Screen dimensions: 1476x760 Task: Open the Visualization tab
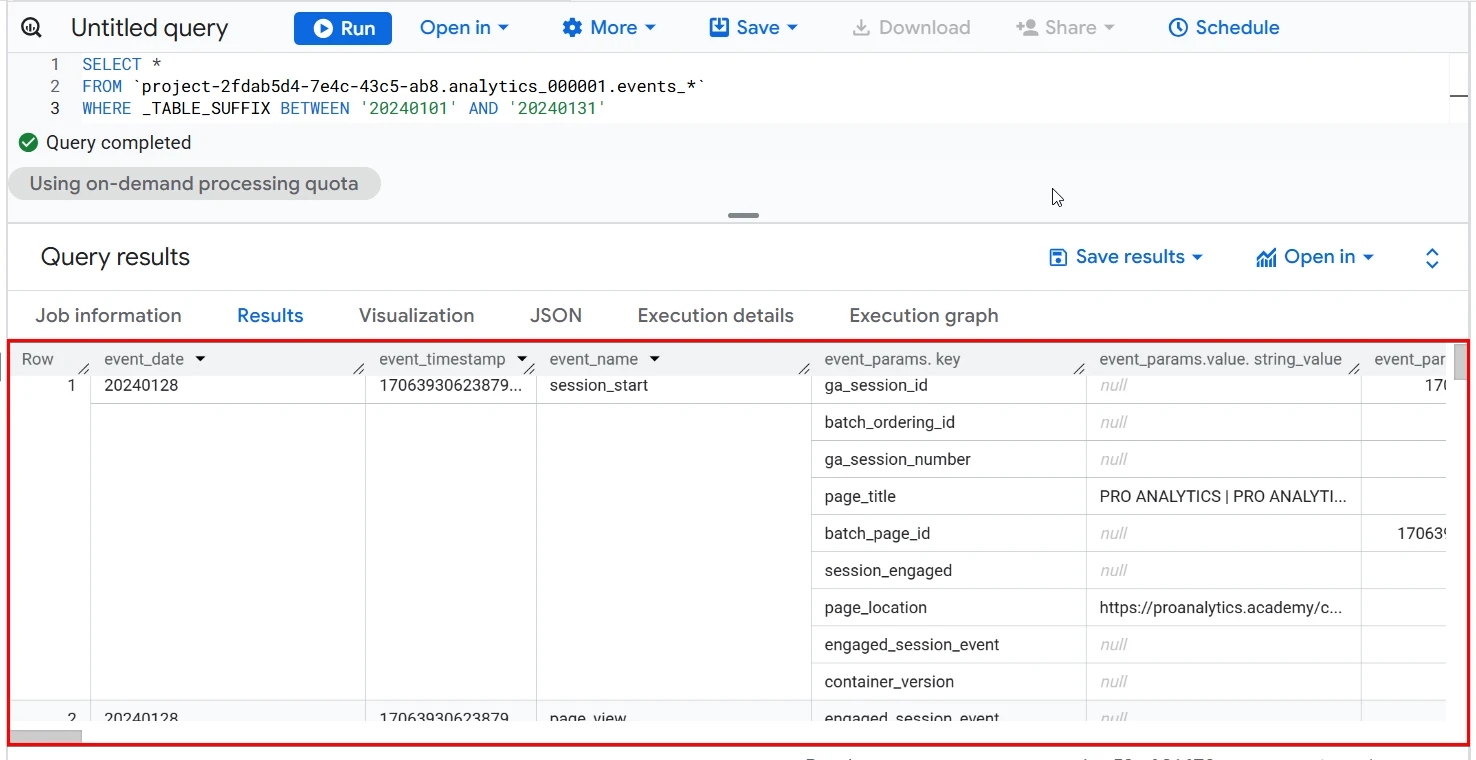pyautogui.click(x=417, y=316)
